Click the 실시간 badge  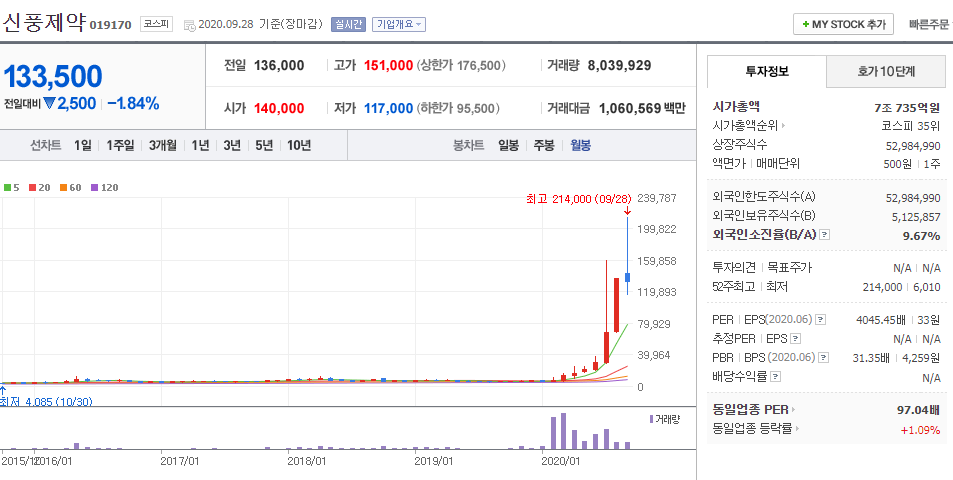tap(348, 24)
